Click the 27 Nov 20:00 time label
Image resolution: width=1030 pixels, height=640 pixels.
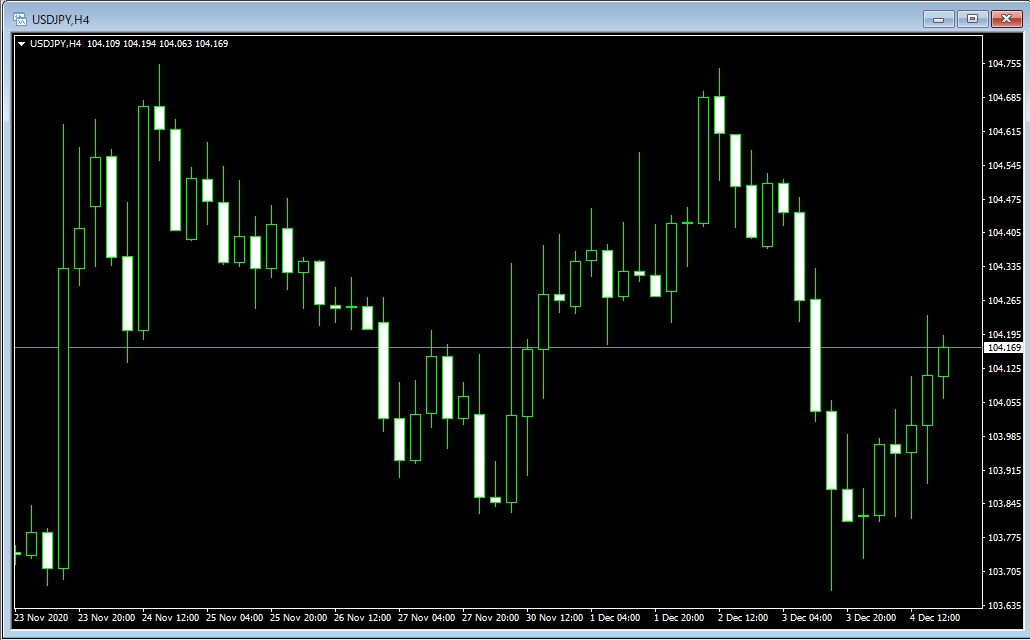point(491,618)
